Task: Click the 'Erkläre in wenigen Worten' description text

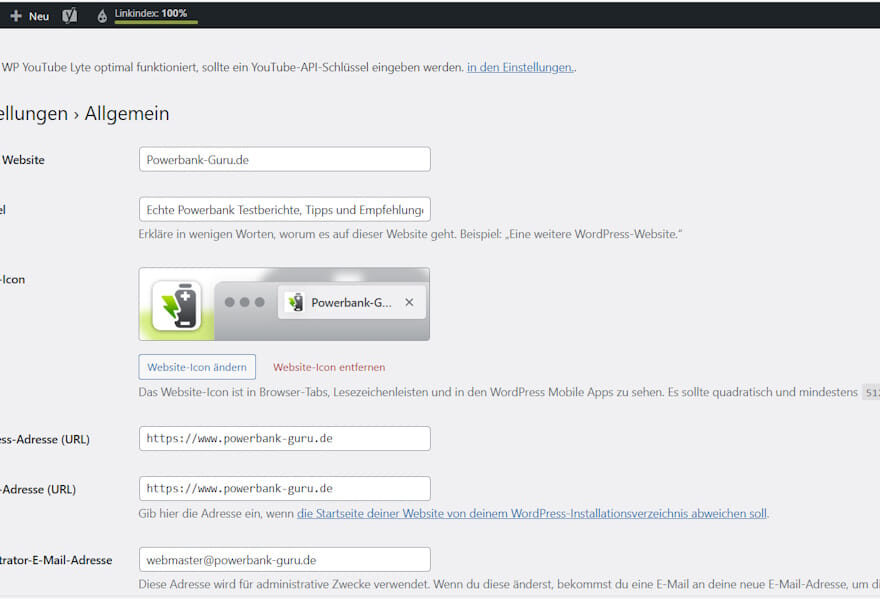Action: click(x=410, y=234)
